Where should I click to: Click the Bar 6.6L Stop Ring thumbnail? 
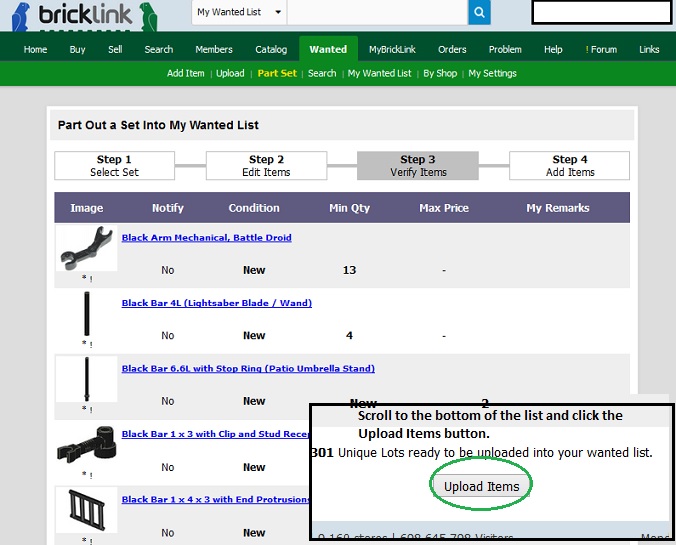point(87,379)
